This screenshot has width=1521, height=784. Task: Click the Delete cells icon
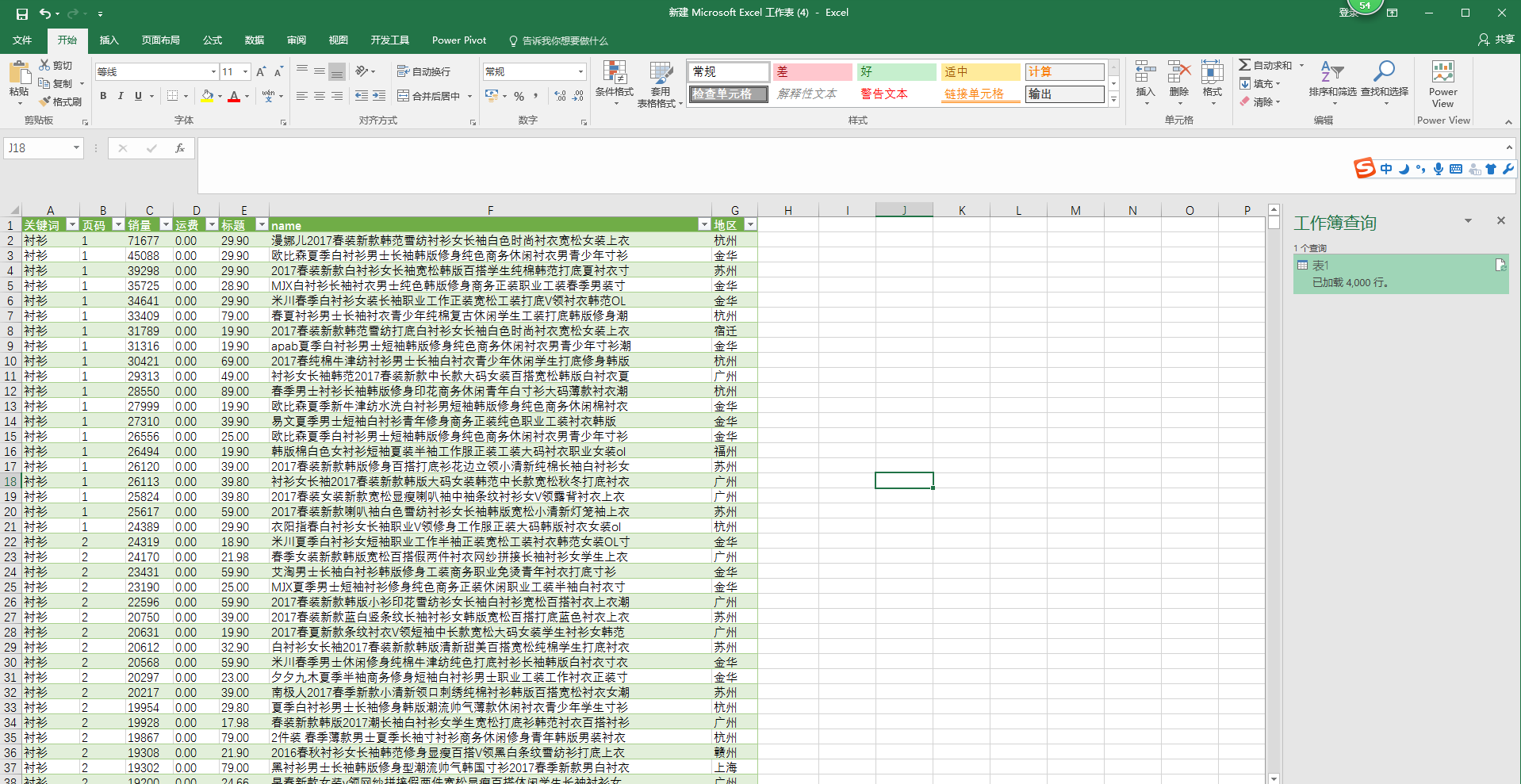click(x=1179, y=72)
